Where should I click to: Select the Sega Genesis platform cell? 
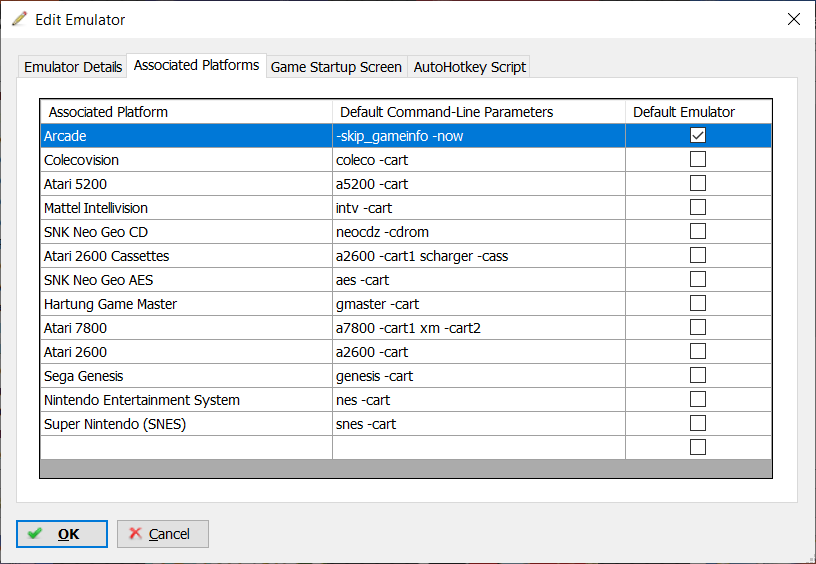[x=186, y=376]
